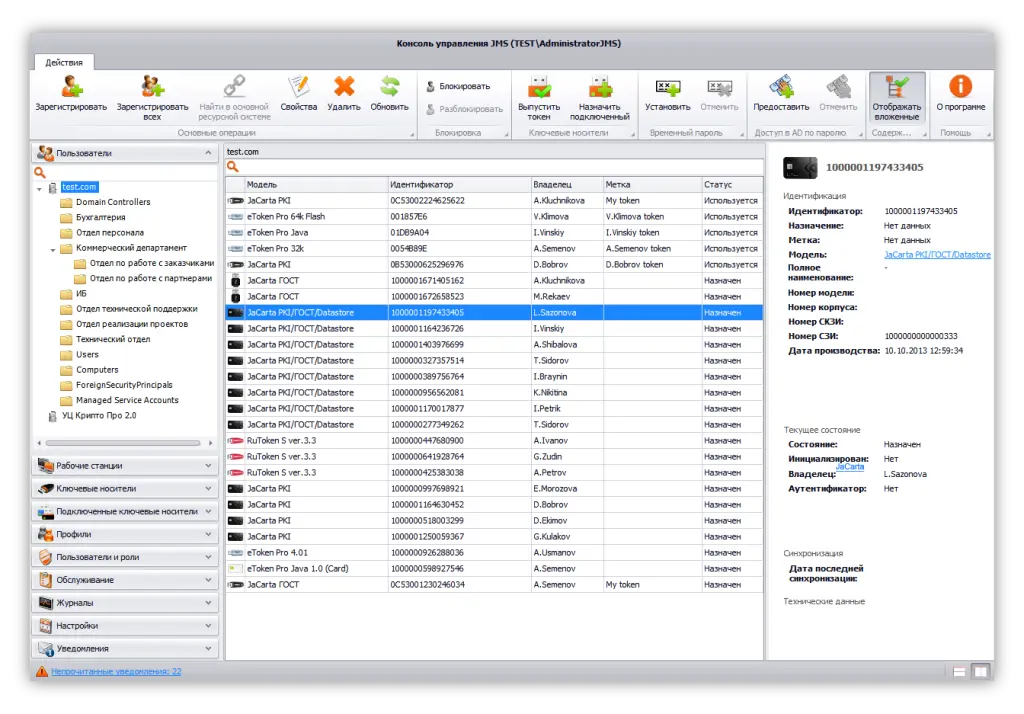The image size is (1024, 714).
Task: Sort table by Модель column header
Action: pyautogui.click(x=316, y=185)
